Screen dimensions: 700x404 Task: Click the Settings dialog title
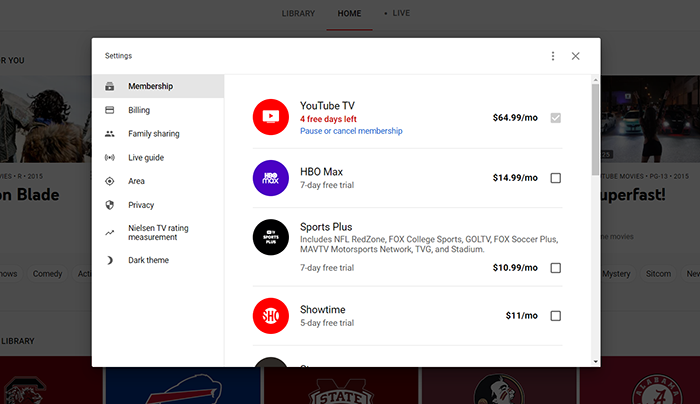[118, 56]
